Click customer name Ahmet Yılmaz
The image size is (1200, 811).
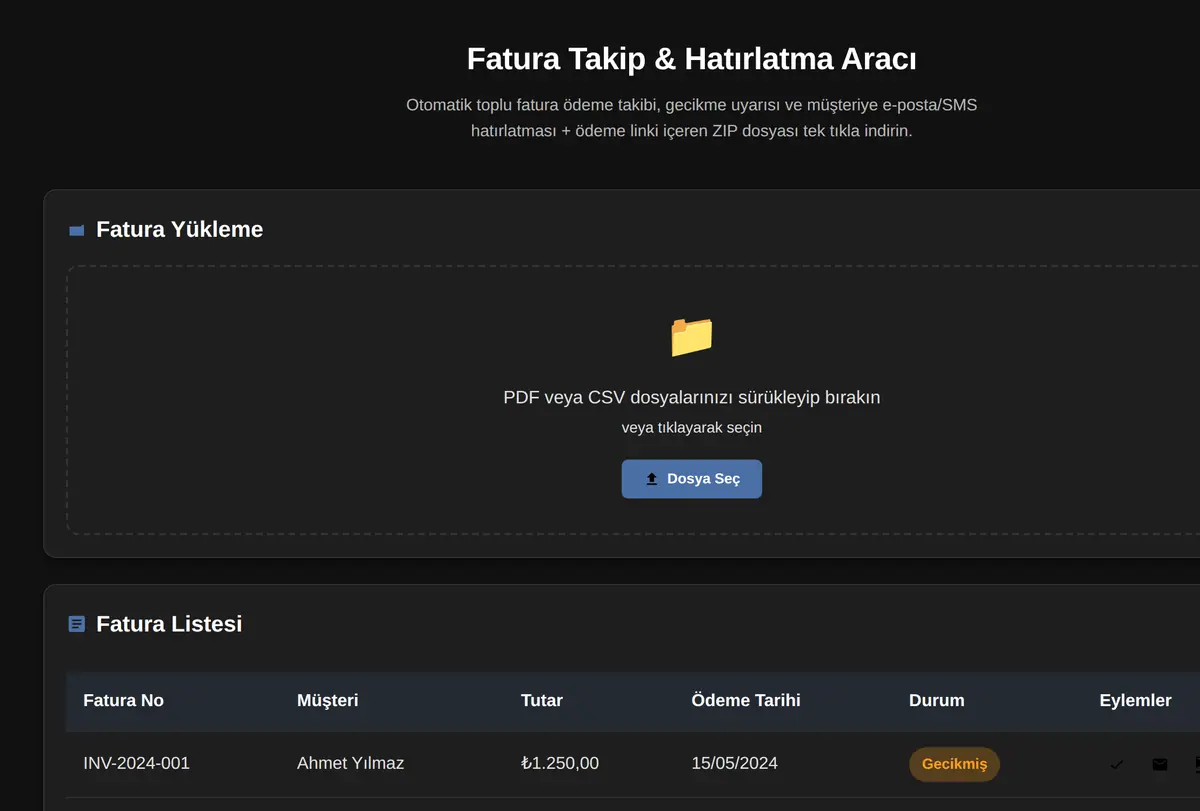[x=350, y=763]
